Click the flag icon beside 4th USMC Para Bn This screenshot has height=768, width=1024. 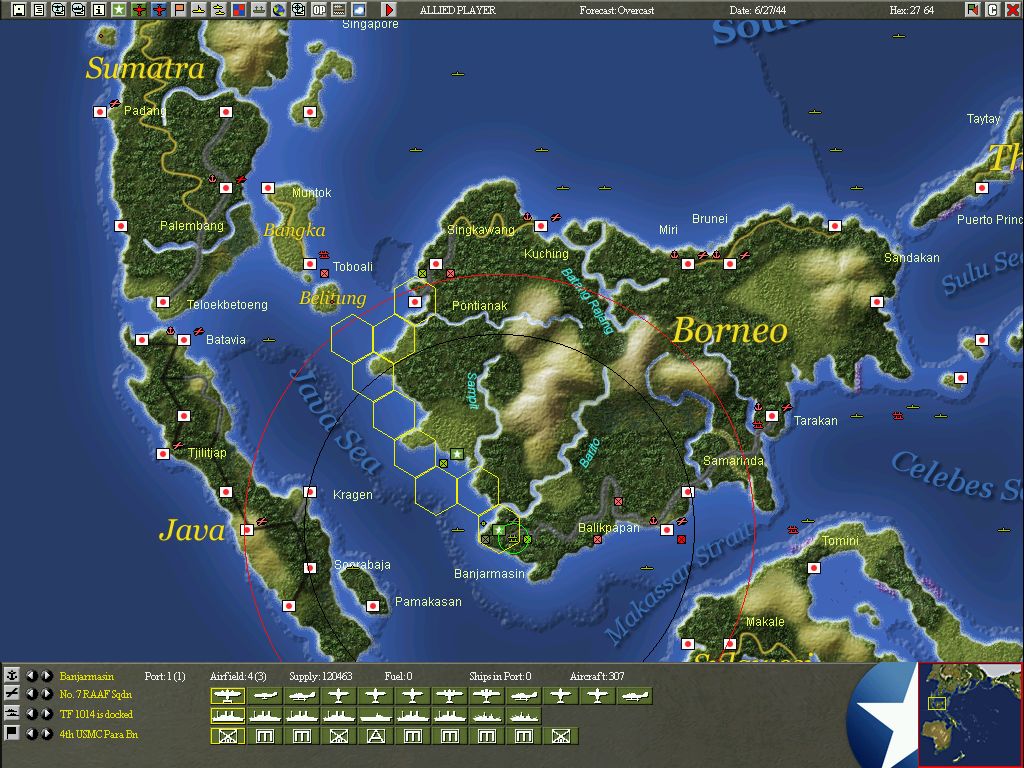click(x=12, y=733)
